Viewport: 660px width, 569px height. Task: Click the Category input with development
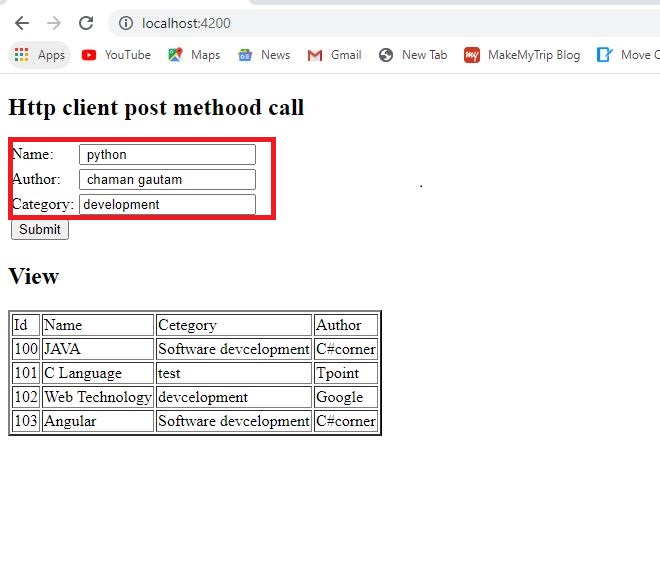click(168, 205)
